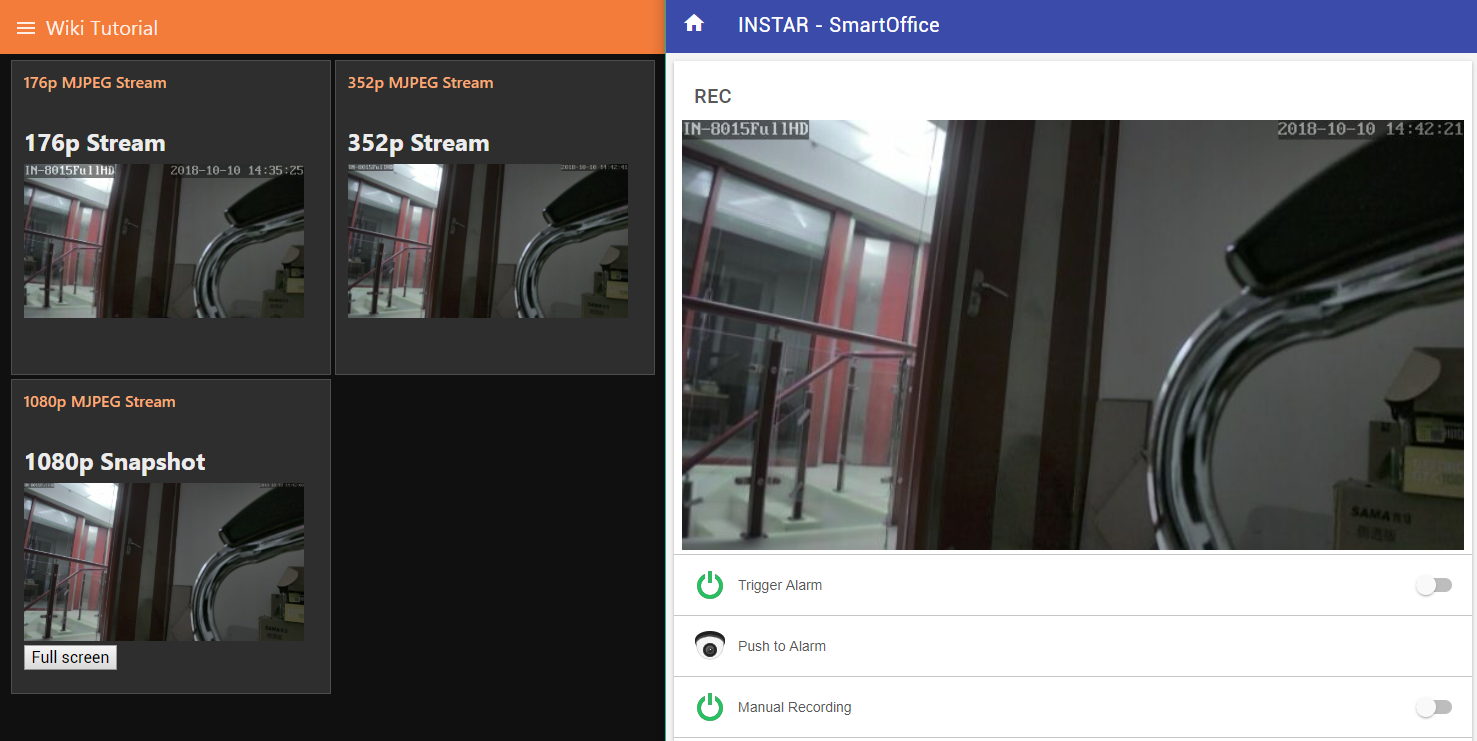Open the 352p Stream video thumbnail

[x=488, y=241]
